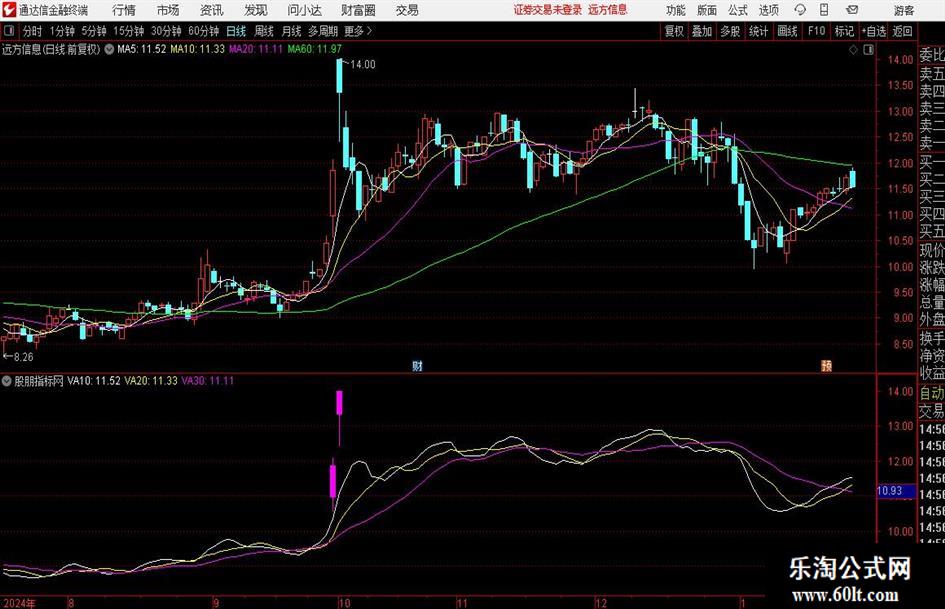Click the 统计 button
This screenshot has width=945, height=609.
(x=758, y=31)
